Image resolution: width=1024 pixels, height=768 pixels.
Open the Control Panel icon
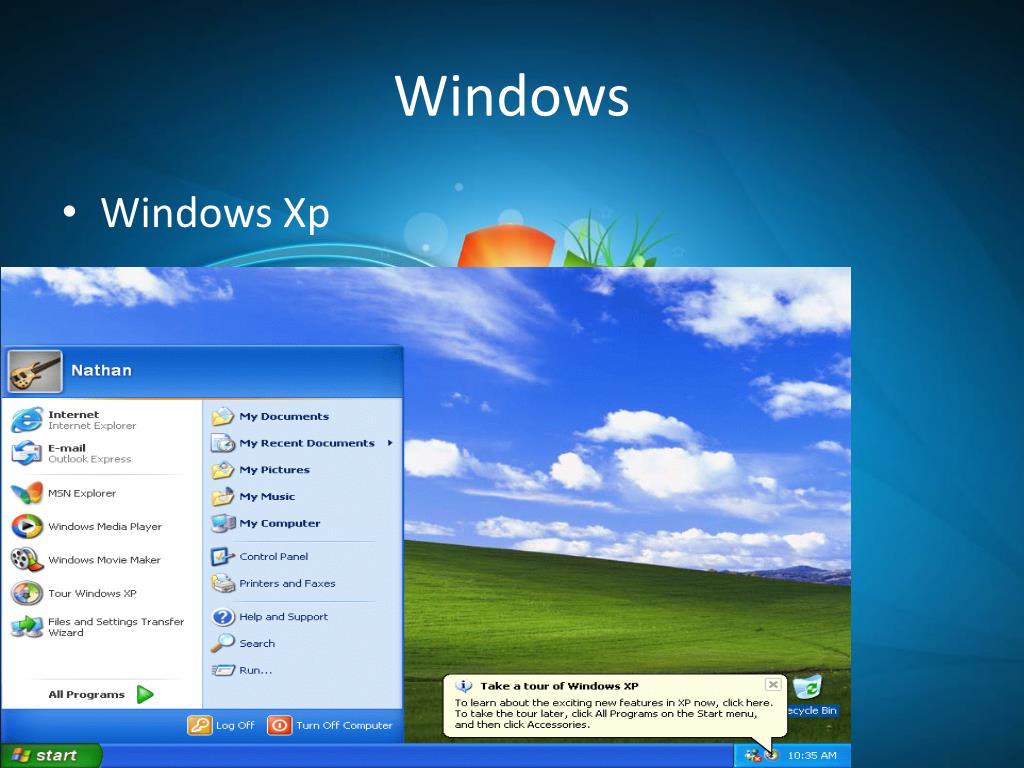[223, 556]
